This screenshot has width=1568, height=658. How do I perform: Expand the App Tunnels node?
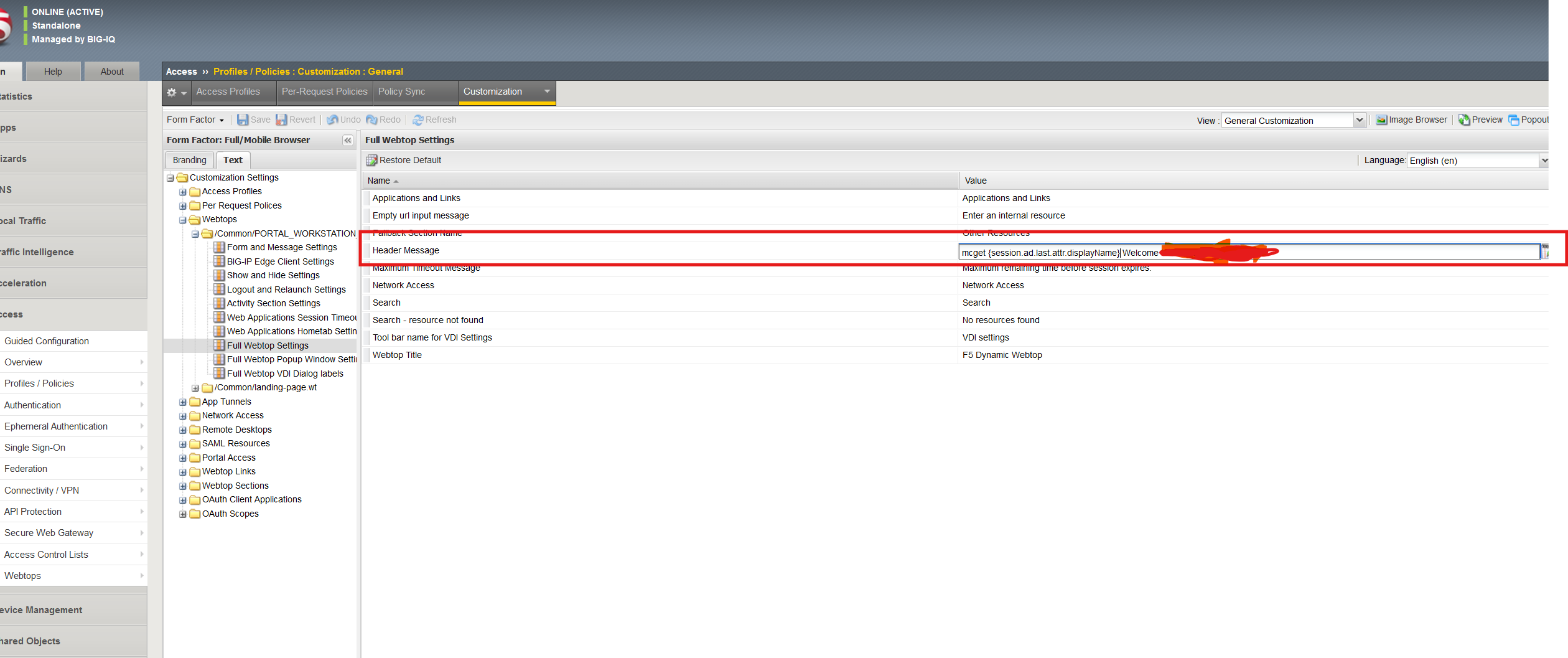tap(183, 402)
